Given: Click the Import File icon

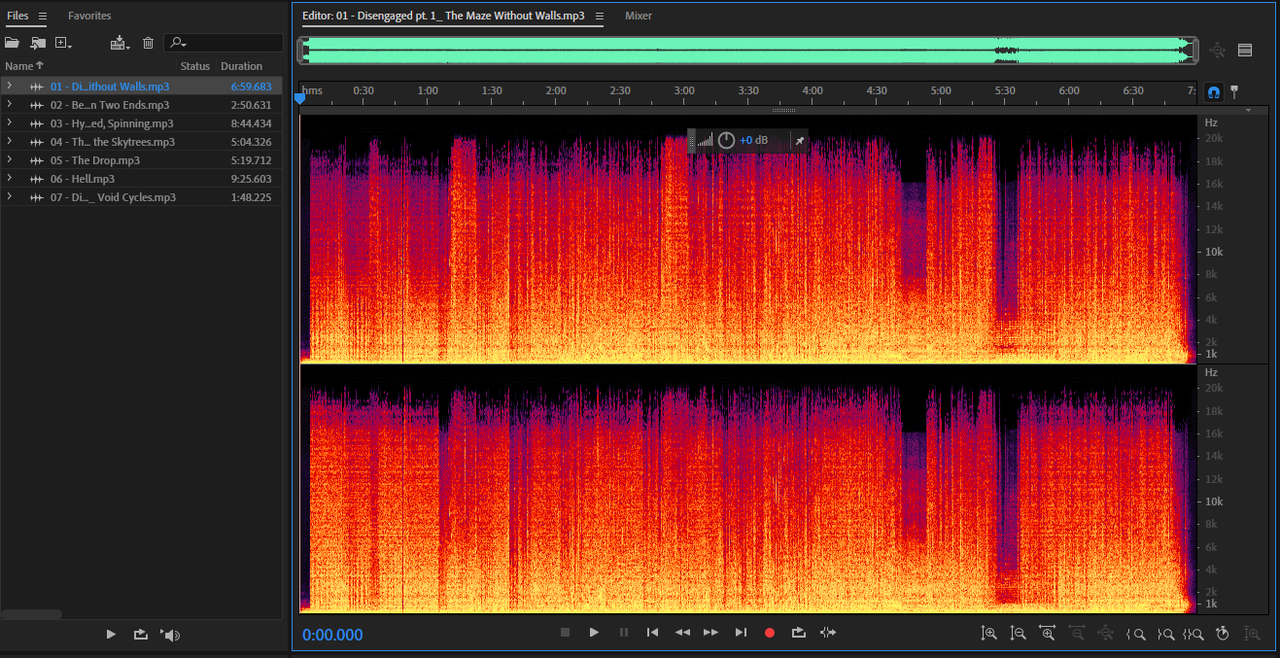Looking at the screenshot, I should pos(38,43).
